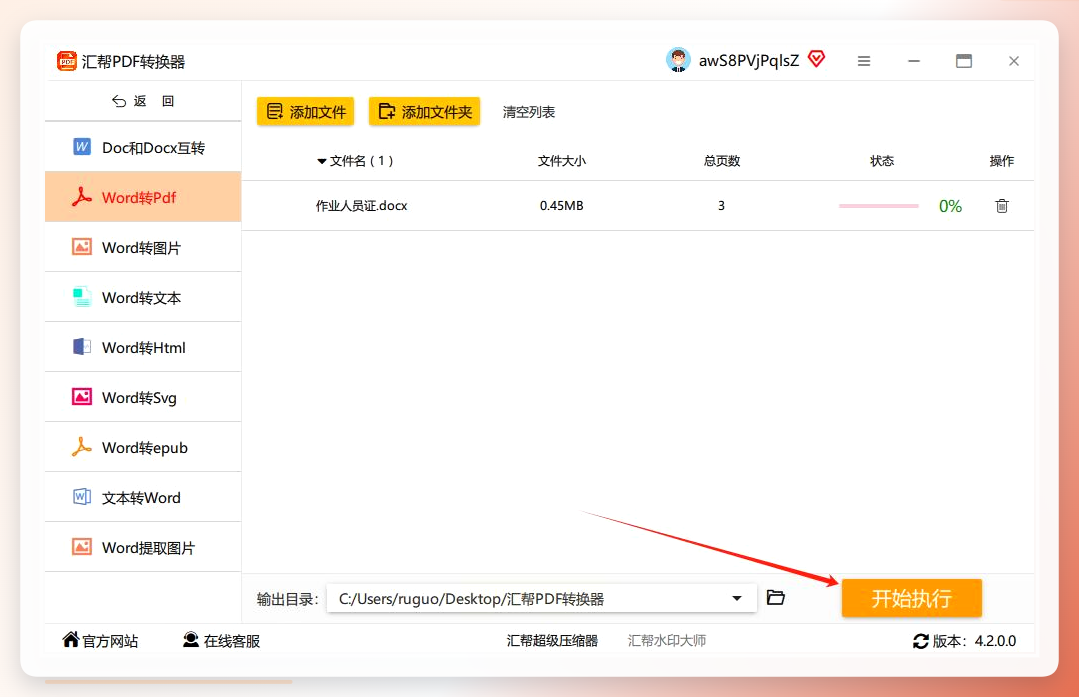
Task: Click the 开始执行 button
Action: pyautogui.click(x=911, y=598)
